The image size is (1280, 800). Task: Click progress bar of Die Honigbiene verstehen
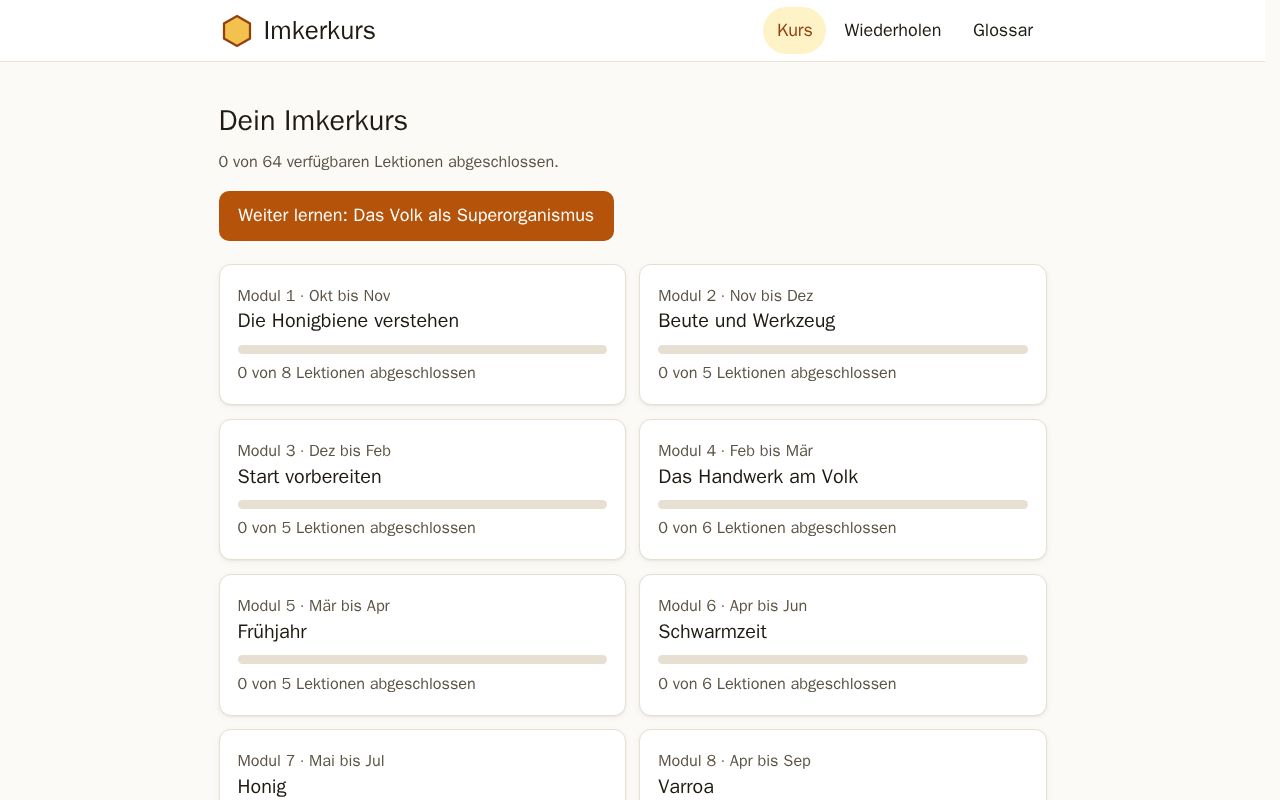pyautogui.click(x=422, y=350)
